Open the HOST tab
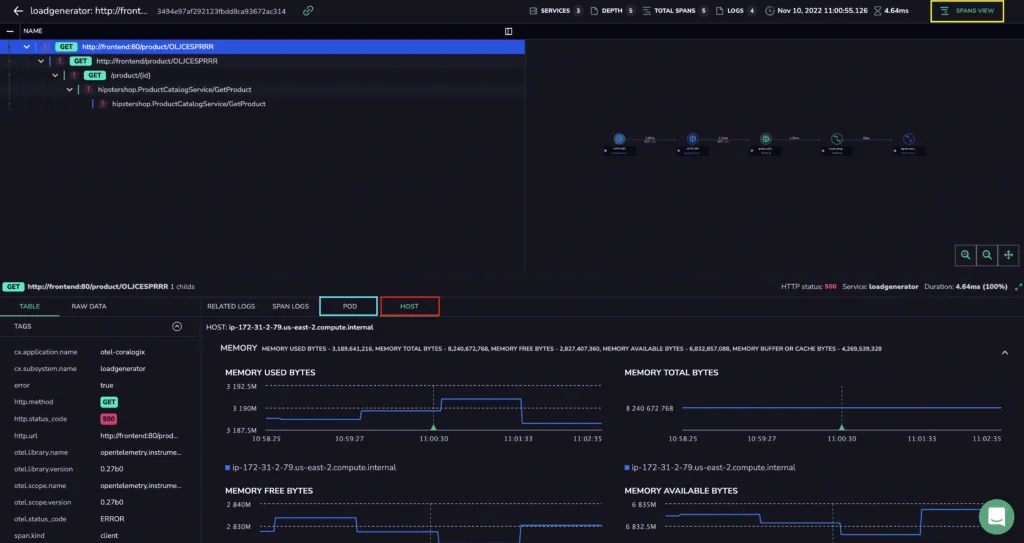Screen dimensions: 1024x543 point(409,306)
